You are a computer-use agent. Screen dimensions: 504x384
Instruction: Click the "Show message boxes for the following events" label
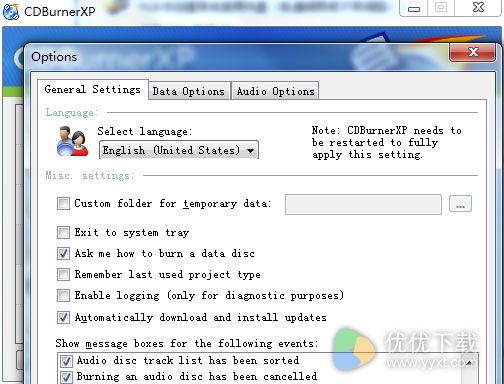pyautogui.click(x=187, y=343)
